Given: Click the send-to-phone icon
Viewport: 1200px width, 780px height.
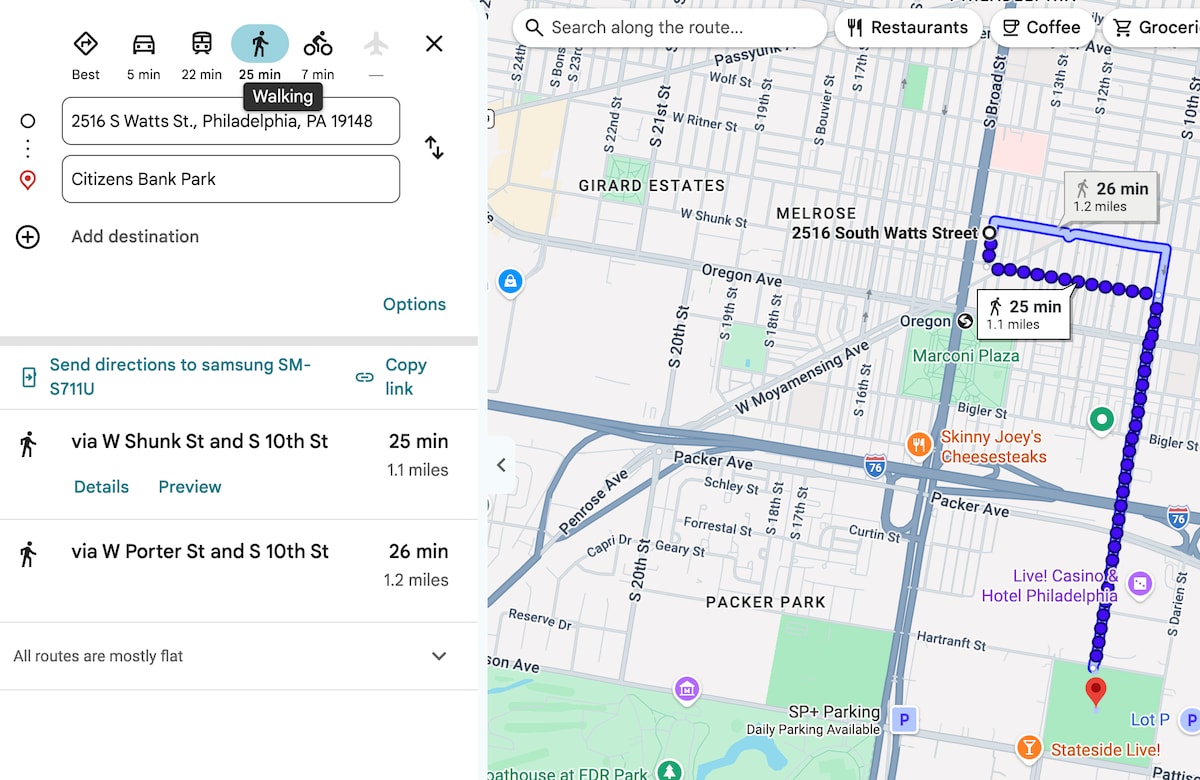Looking at the screenshot, I should [29, 377].
